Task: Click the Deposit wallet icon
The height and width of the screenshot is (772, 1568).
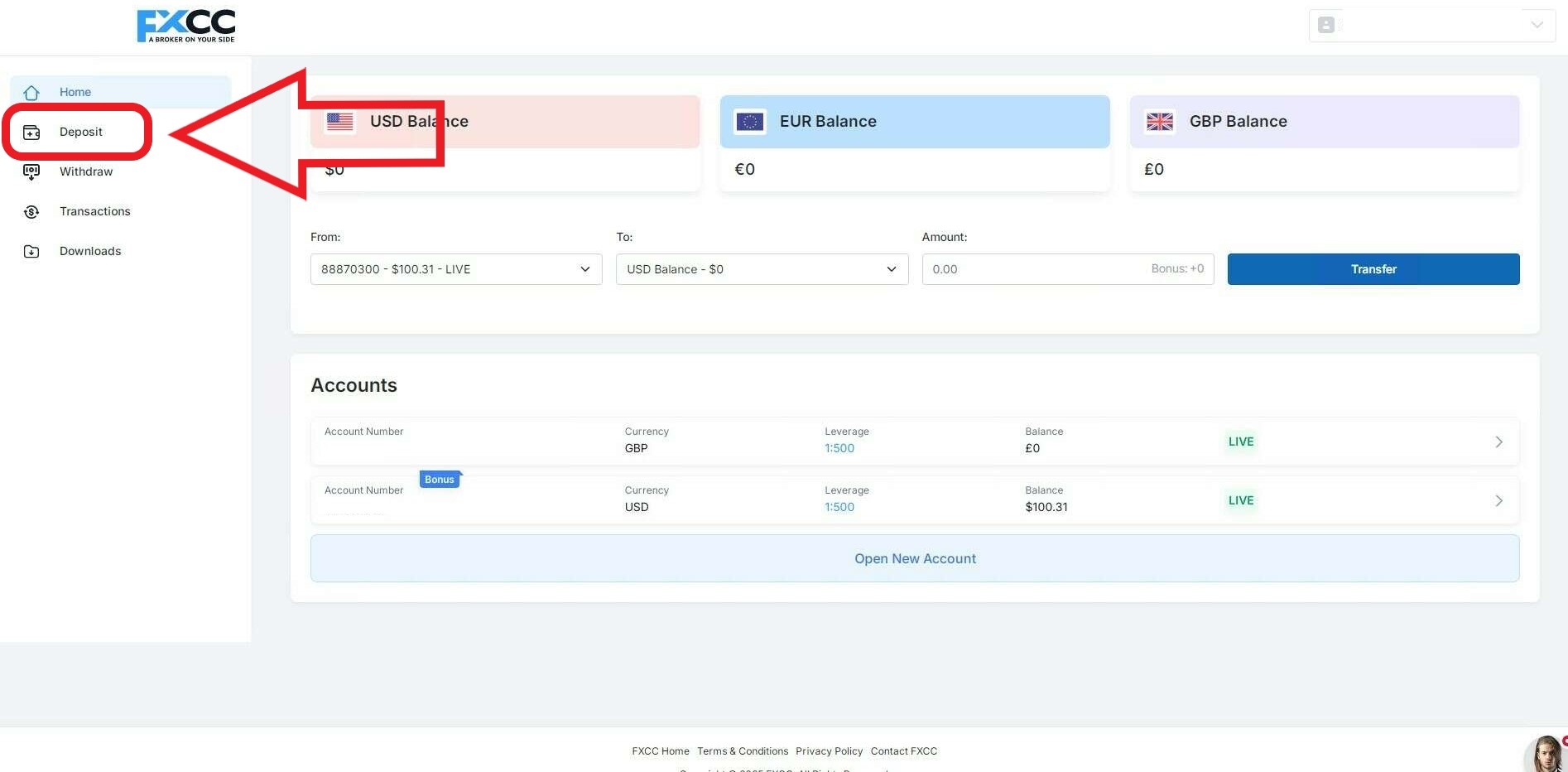Action: pyautogui.click(x=31, y=133)
